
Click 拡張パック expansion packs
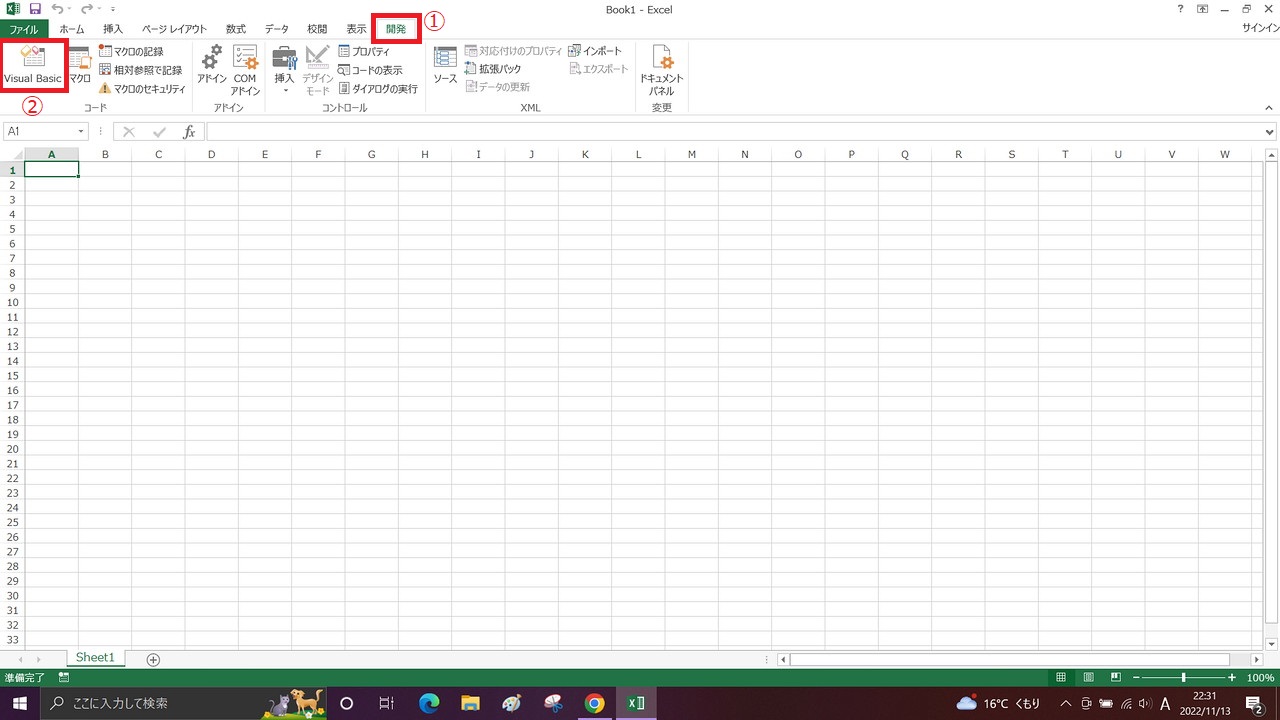point(493,69)
